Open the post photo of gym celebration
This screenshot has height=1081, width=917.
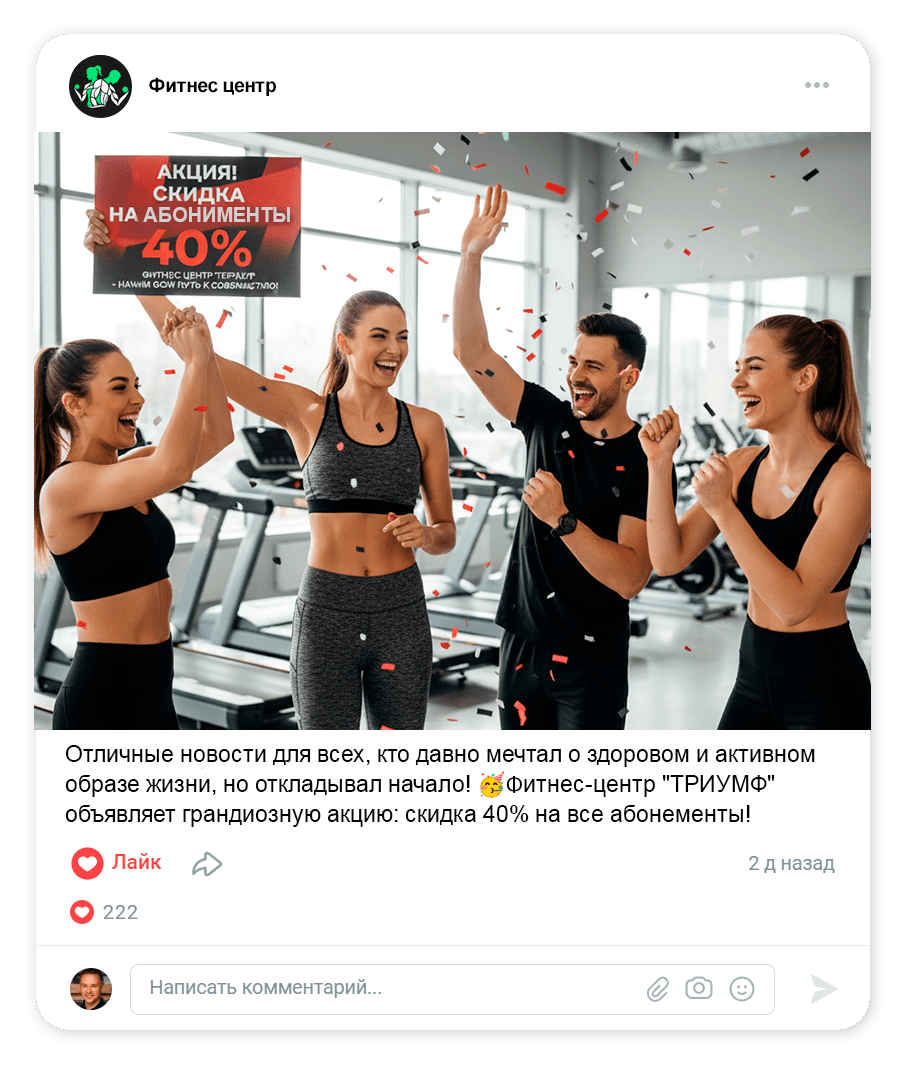click(452, 430)
